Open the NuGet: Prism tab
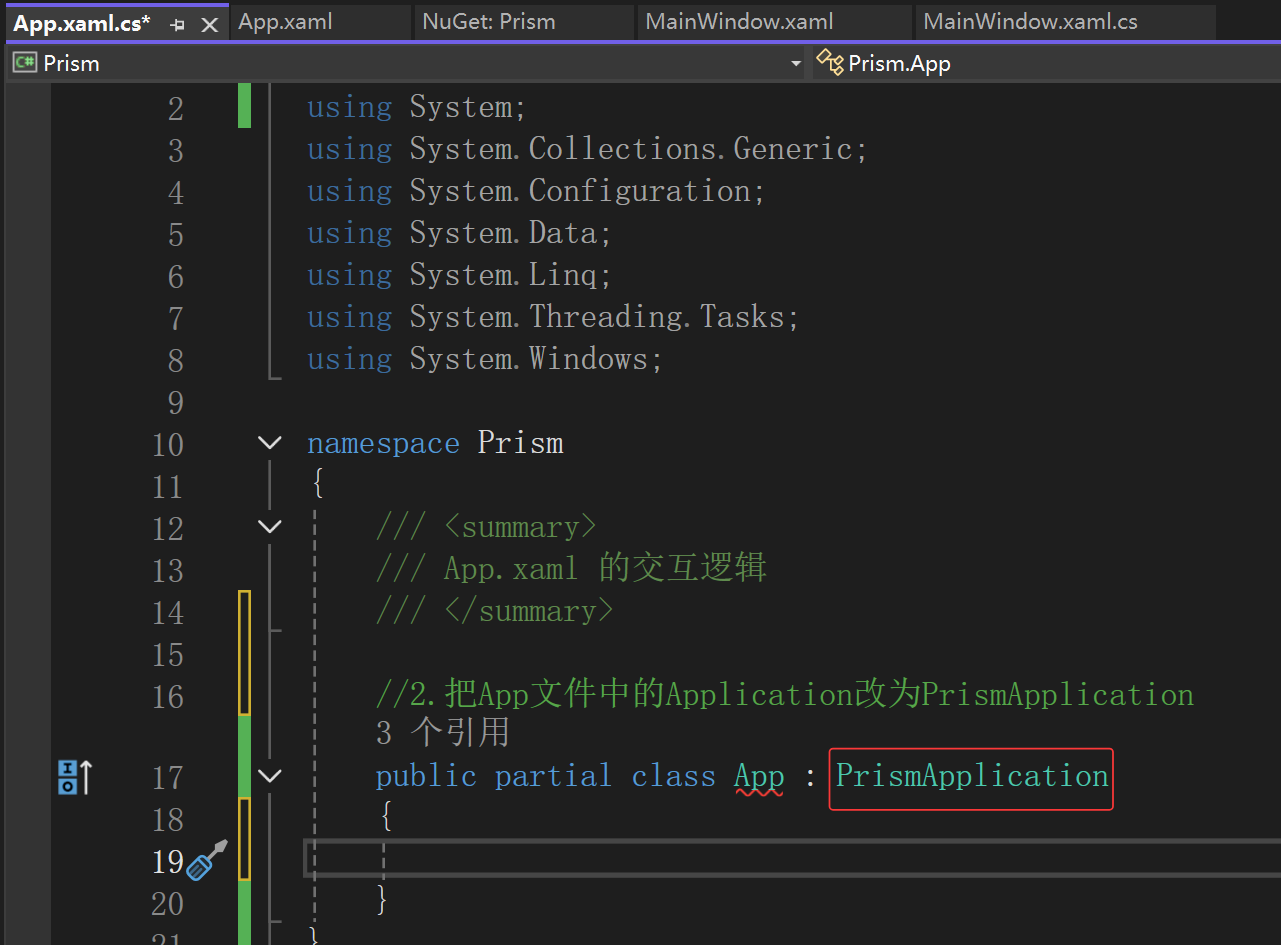Screen dimensions: 1281x945 coord(488,21)
